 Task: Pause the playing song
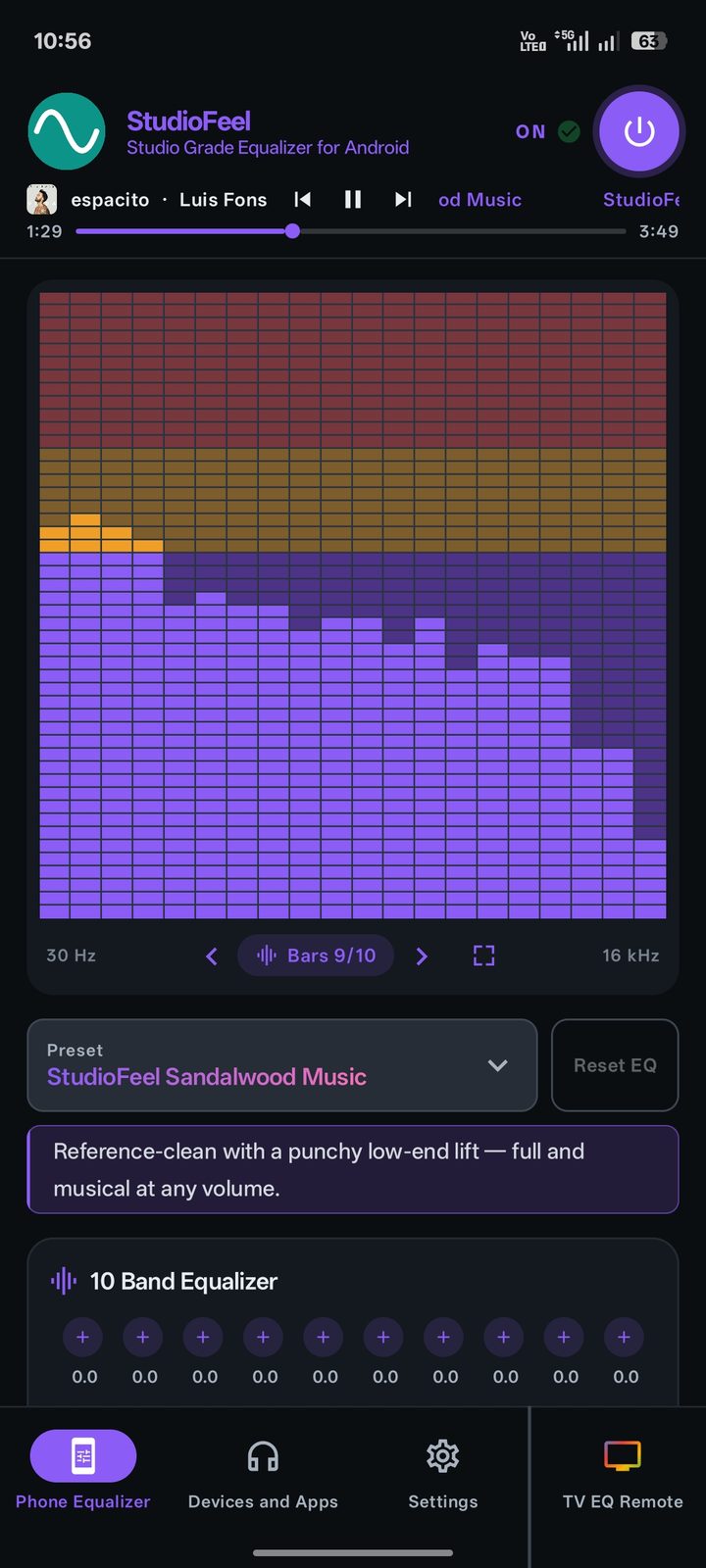[353, 200]
